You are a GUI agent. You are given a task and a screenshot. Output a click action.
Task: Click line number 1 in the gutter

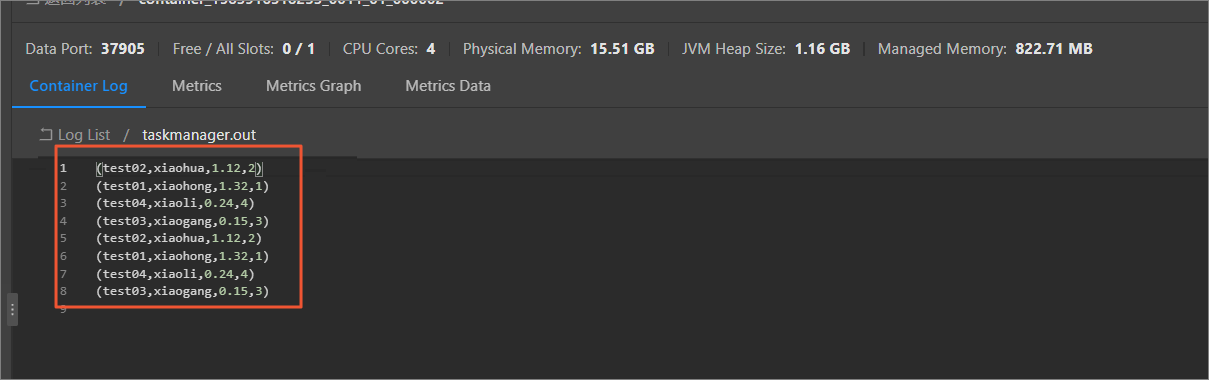63,168
